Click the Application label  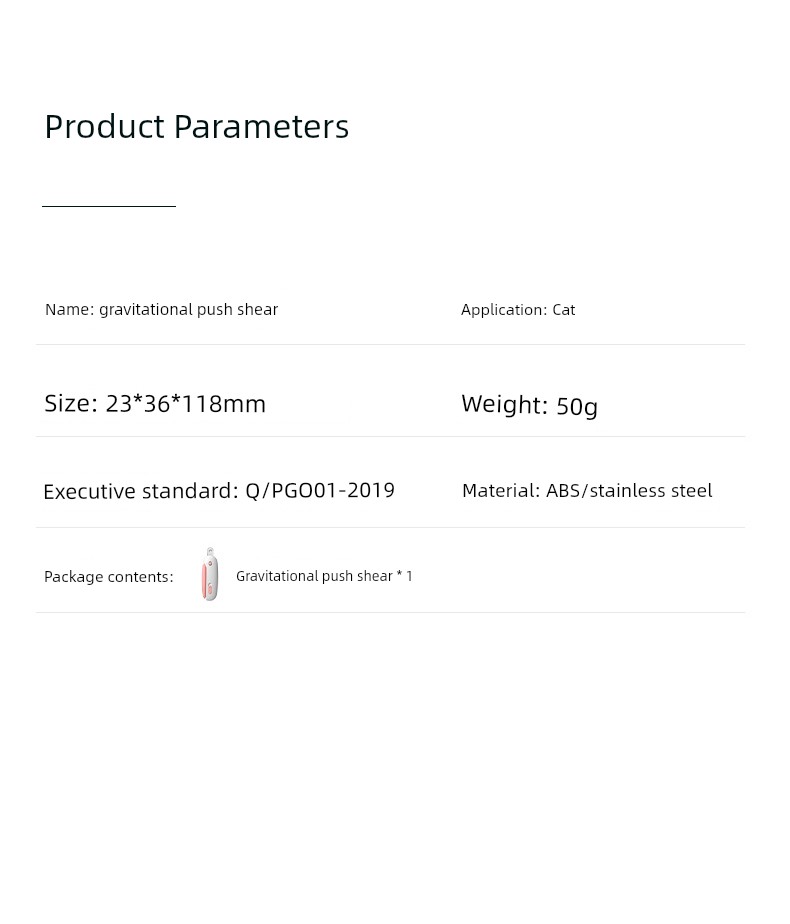[504, 310]
